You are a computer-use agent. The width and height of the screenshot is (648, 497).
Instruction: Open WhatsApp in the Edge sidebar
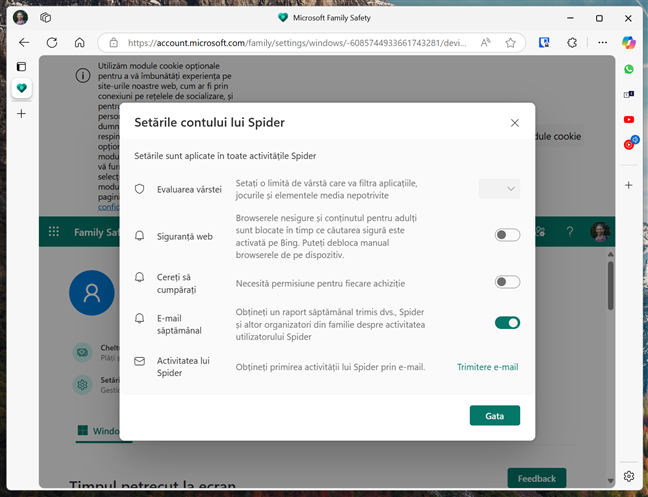tap(629, 69)
